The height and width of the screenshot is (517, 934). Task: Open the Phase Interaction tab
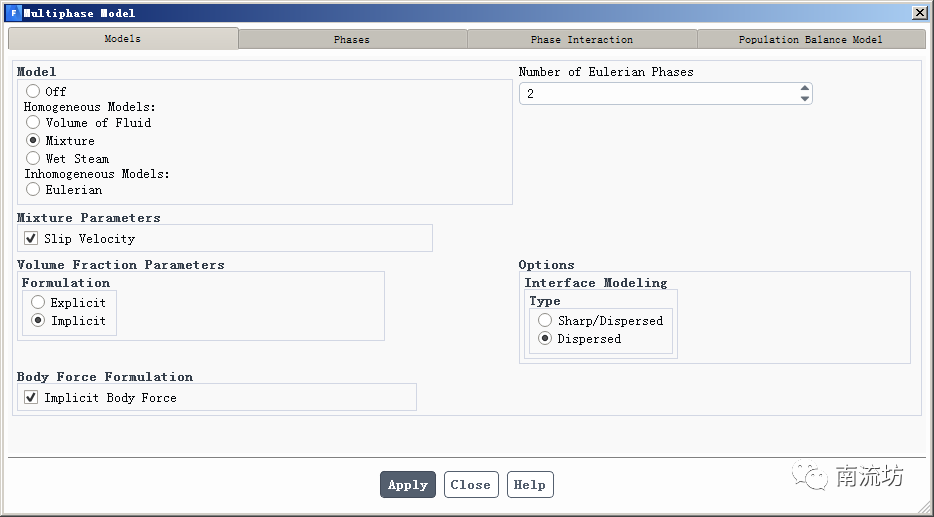pyautogui.click(x=582, y=39)
